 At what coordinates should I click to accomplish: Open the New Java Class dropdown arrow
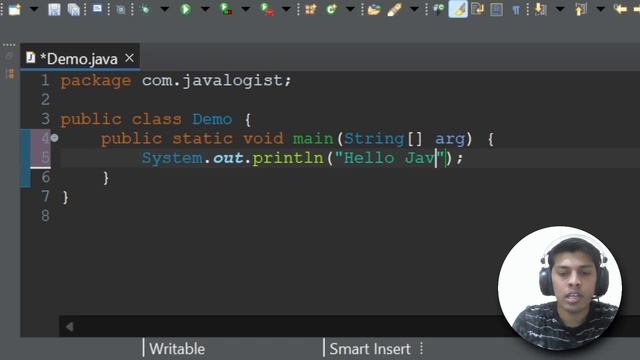point(350,9)
